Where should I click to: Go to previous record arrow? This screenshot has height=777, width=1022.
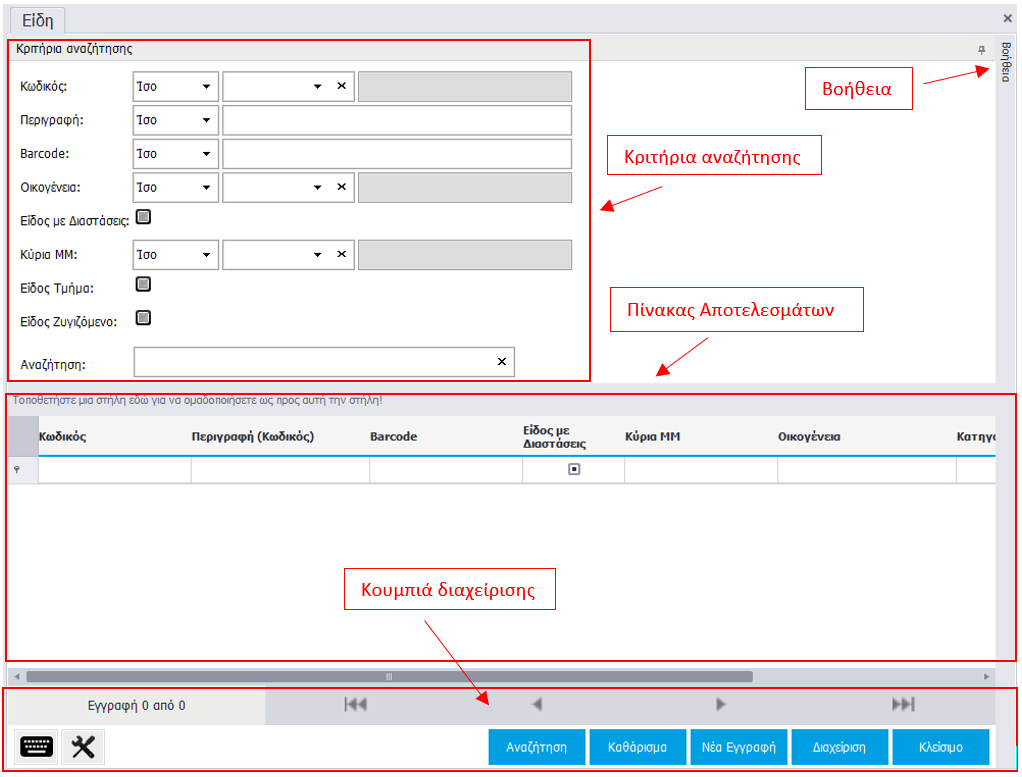537,705
